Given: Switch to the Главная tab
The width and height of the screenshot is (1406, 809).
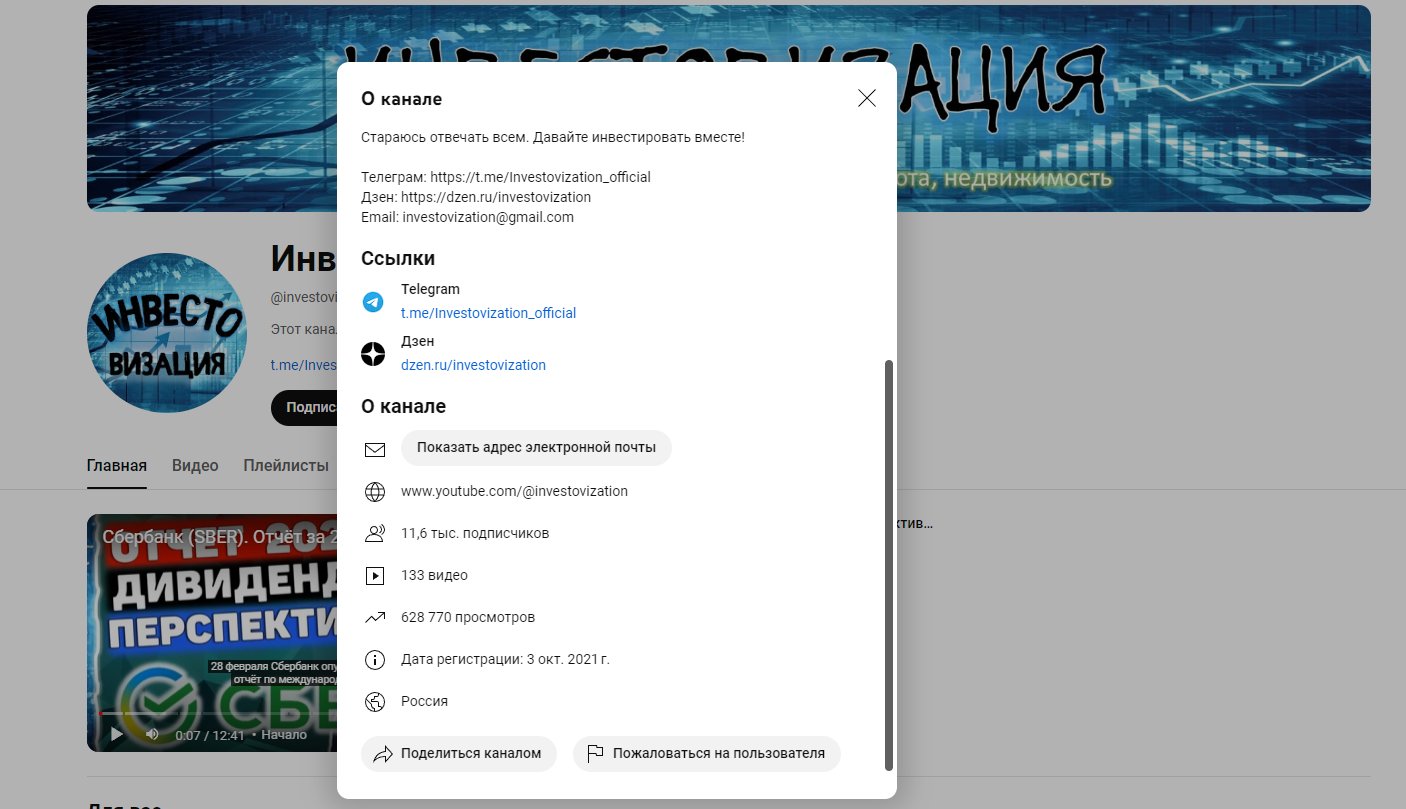Looking at the screenshot, I should [117, 466].
